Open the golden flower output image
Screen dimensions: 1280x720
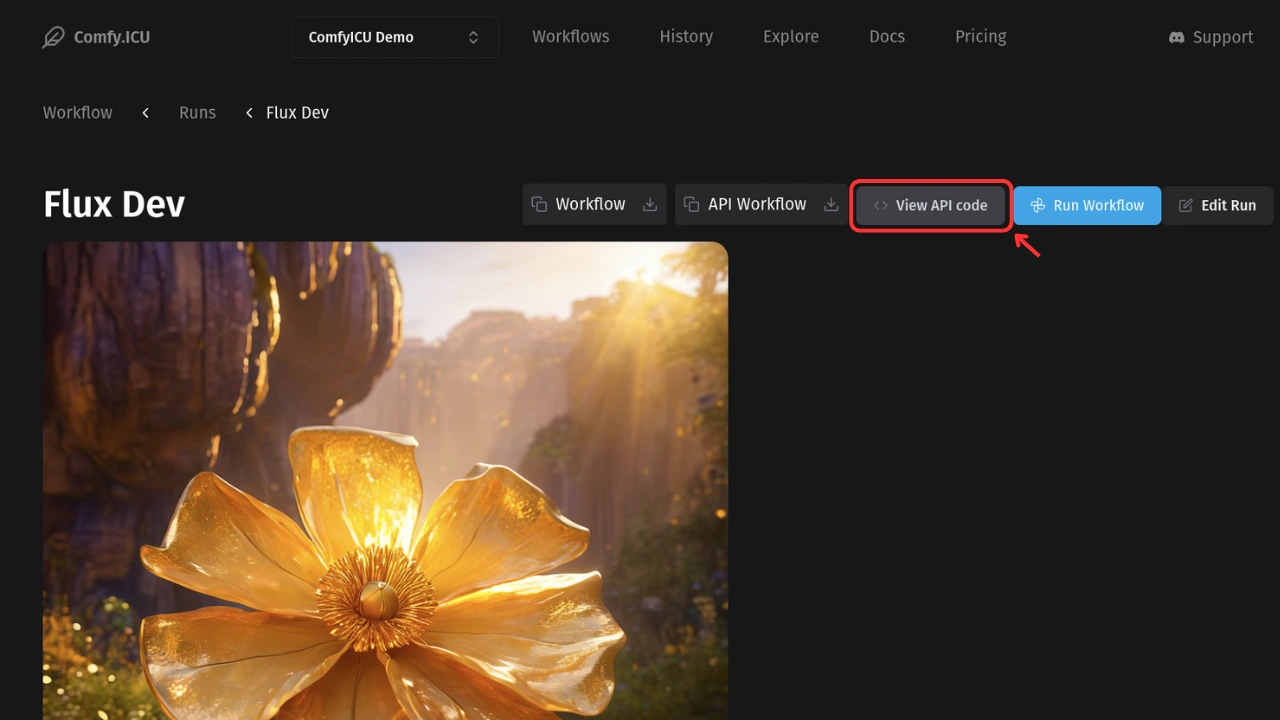(x=385, y=481)
